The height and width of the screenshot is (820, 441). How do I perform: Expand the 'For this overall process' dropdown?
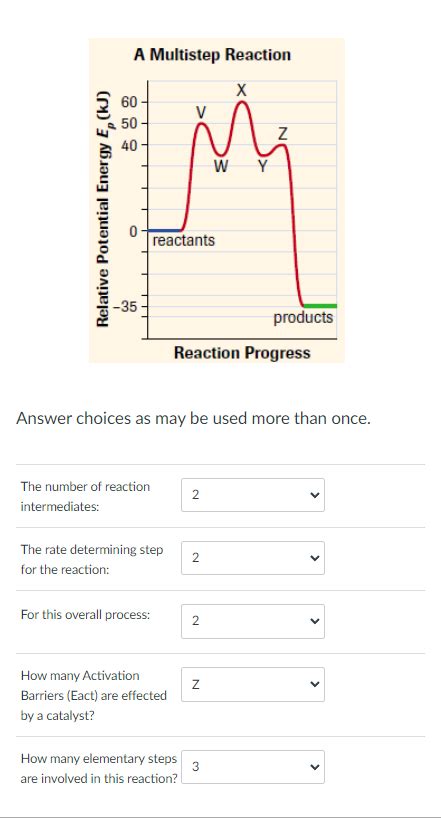point(253,621)
